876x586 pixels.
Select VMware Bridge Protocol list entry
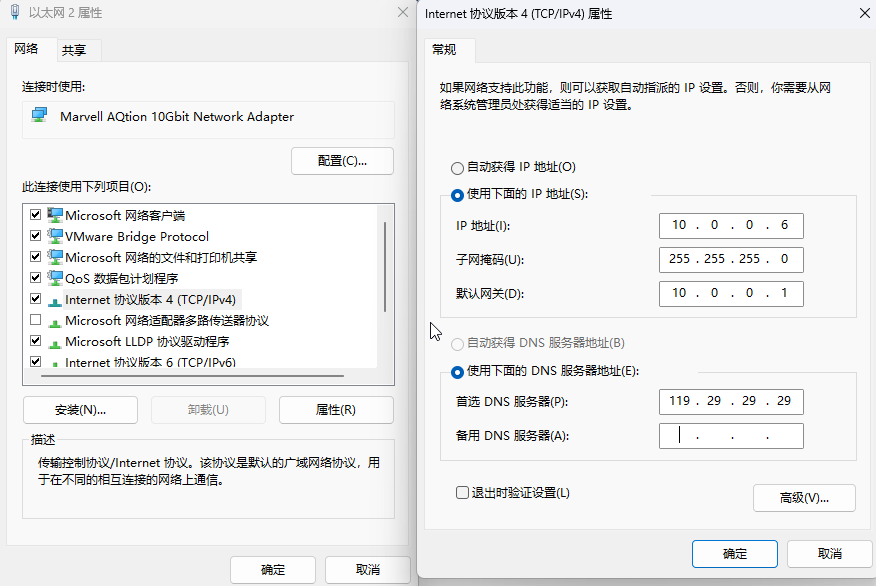point(137,236)
